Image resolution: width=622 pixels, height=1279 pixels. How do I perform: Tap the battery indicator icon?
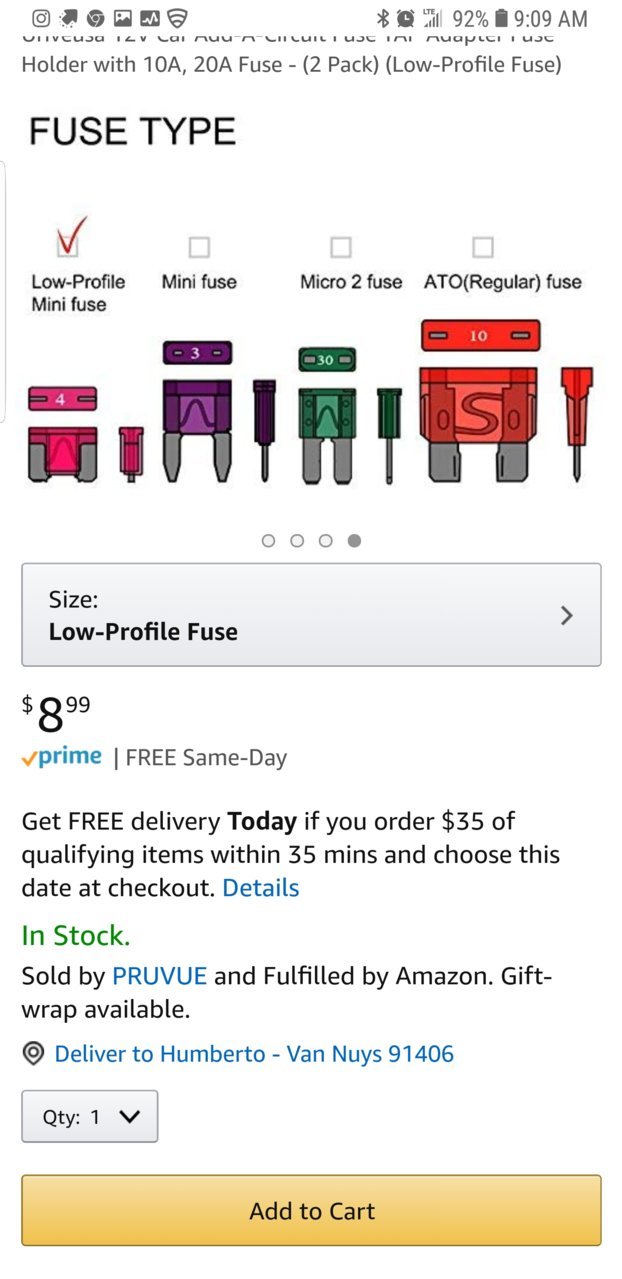coord(502,18)
